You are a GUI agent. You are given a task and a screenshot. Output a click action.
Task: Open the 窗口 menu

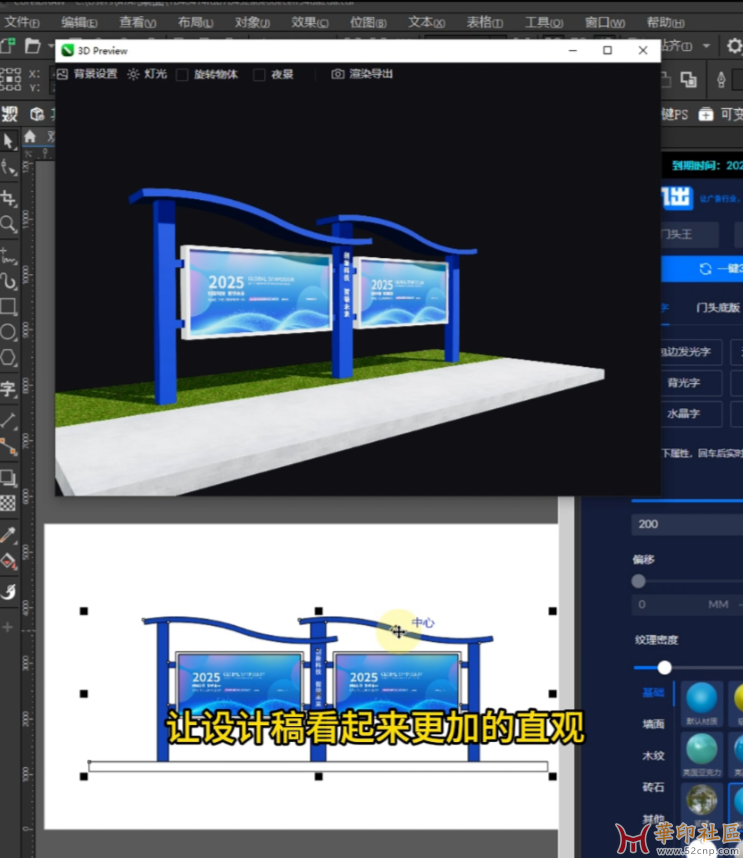[x=605, y=22]
